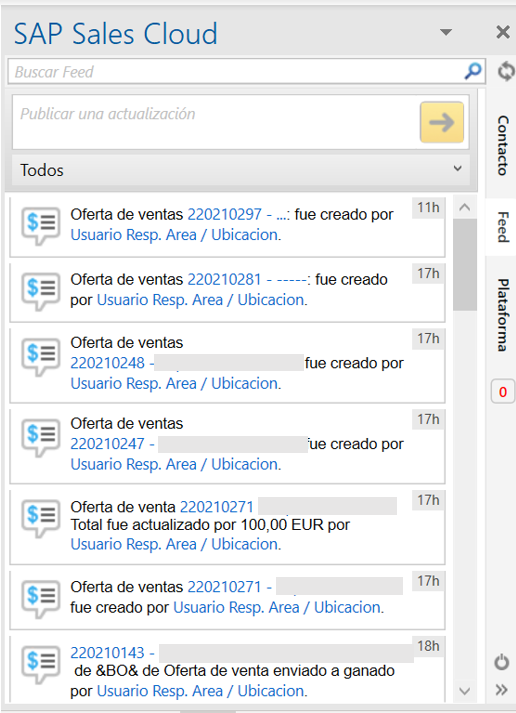This screenshot has width=516, height=713.
Task: Close the SAP Sales Cloud pane
Action: pyautogui.click(x=503, y=32)
